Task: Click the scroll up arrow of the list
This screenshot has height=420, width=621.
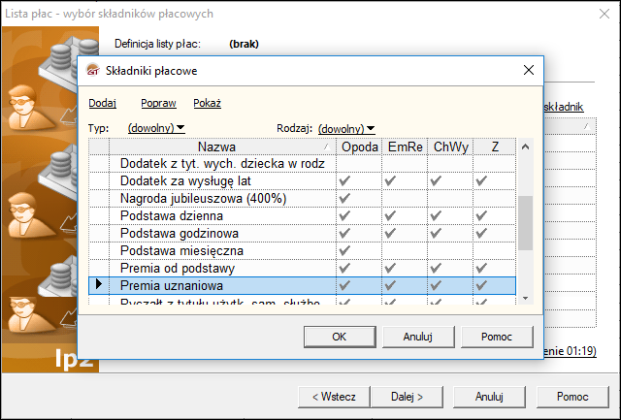Action: tap(525, 147)
